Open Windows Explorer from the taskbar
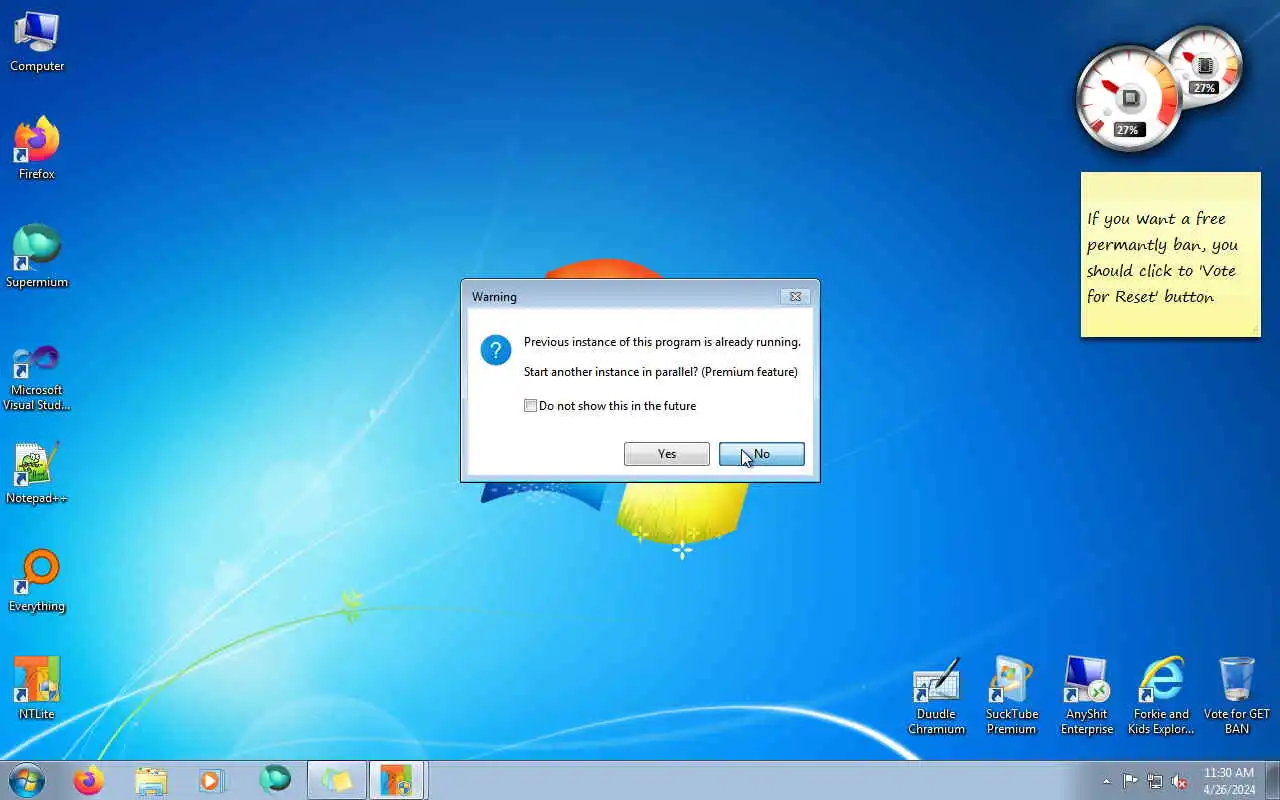Image resolution: width=1280 pixels, height=800 pixels. tap(150, 780)
